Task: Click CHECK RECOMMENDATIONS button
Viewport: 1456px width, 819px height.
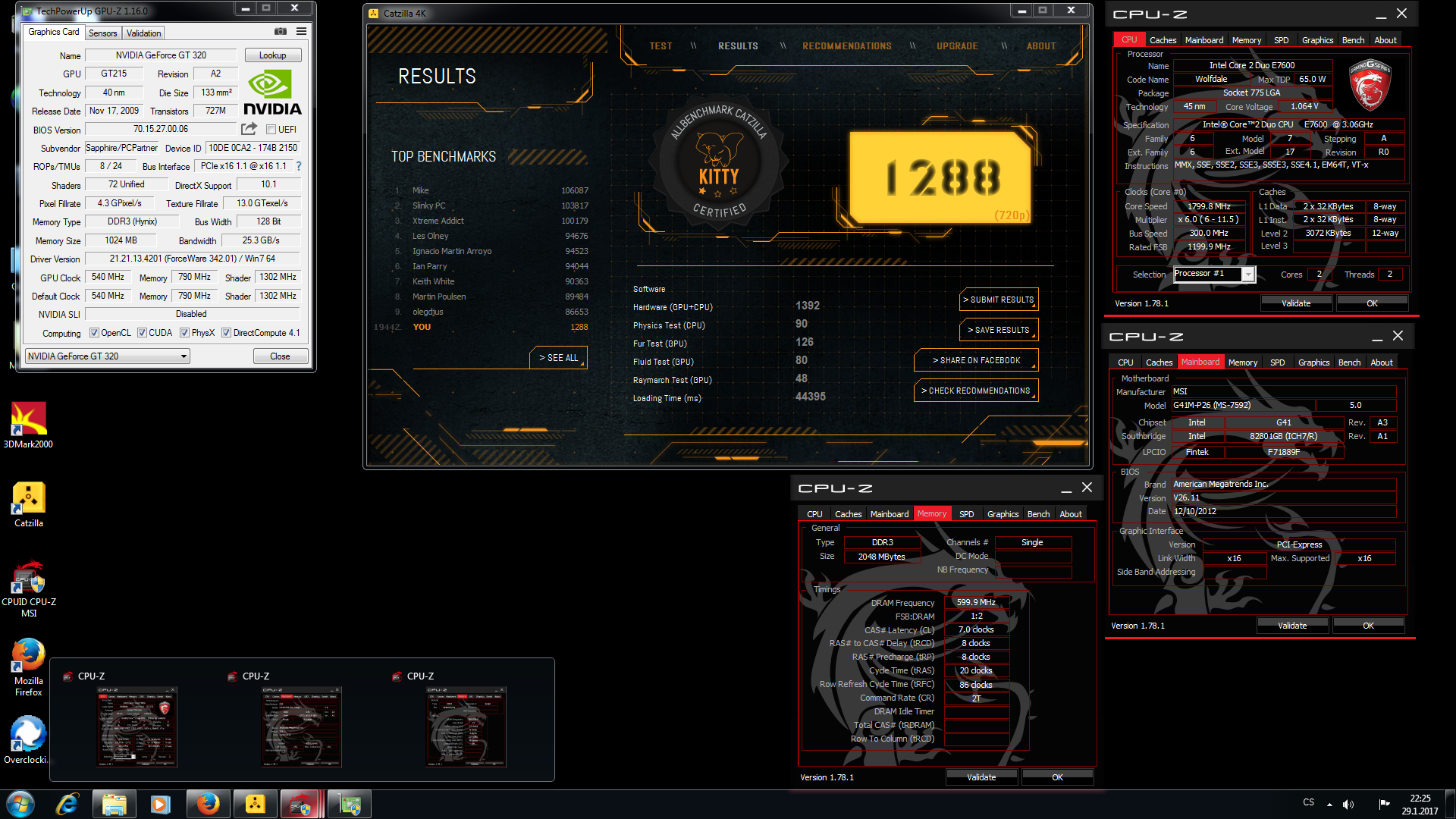Action: (x=976, y=391)
